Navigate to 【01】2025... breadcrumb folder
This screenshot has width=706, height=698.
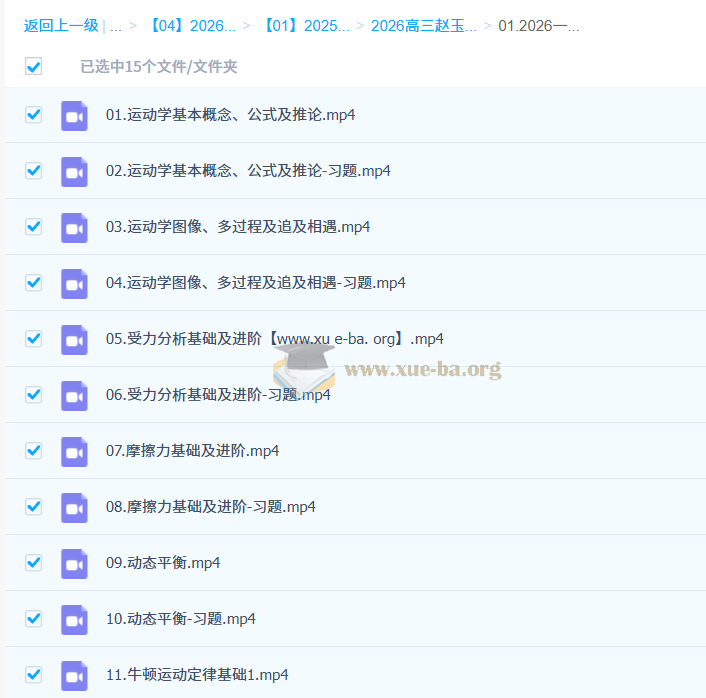coord(306,26)
